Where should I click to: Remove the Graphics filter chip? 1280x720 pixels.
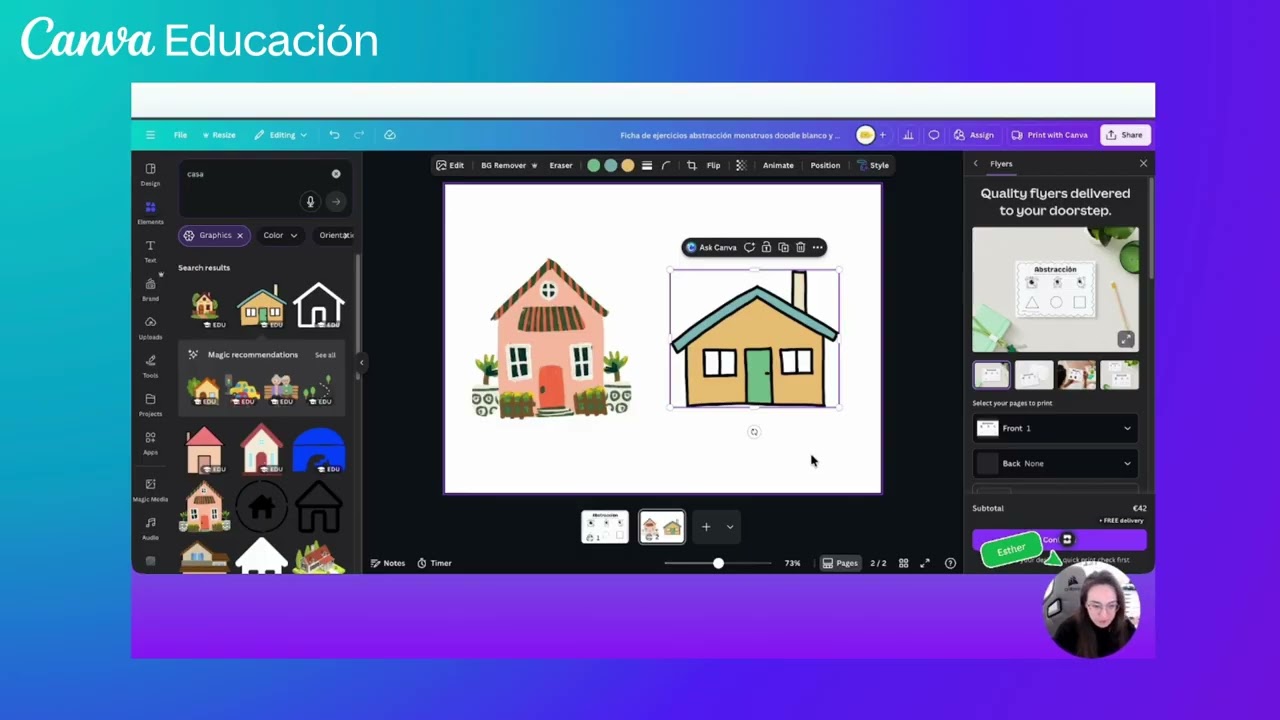tap(240, 235)
